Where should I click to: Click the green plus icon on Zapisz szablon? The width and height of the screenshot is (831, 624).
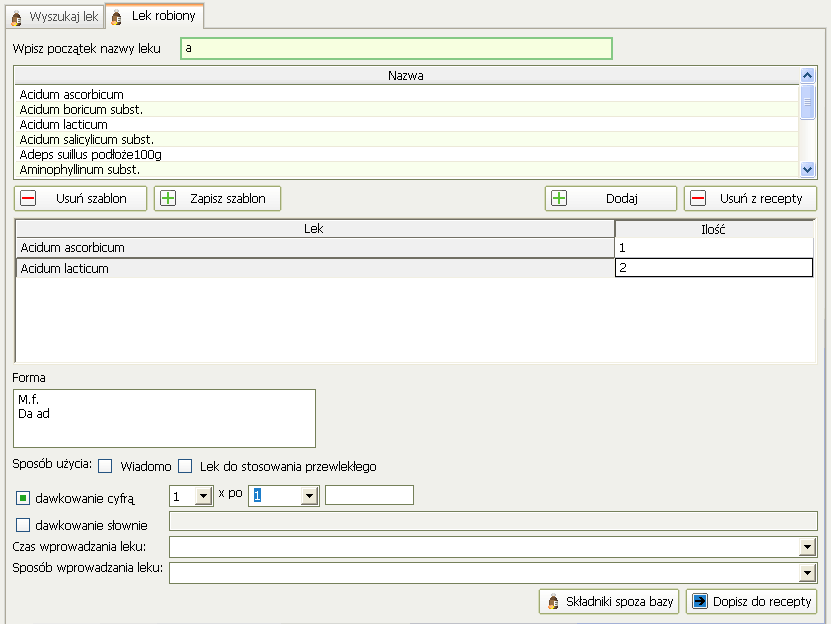[168, 198]
